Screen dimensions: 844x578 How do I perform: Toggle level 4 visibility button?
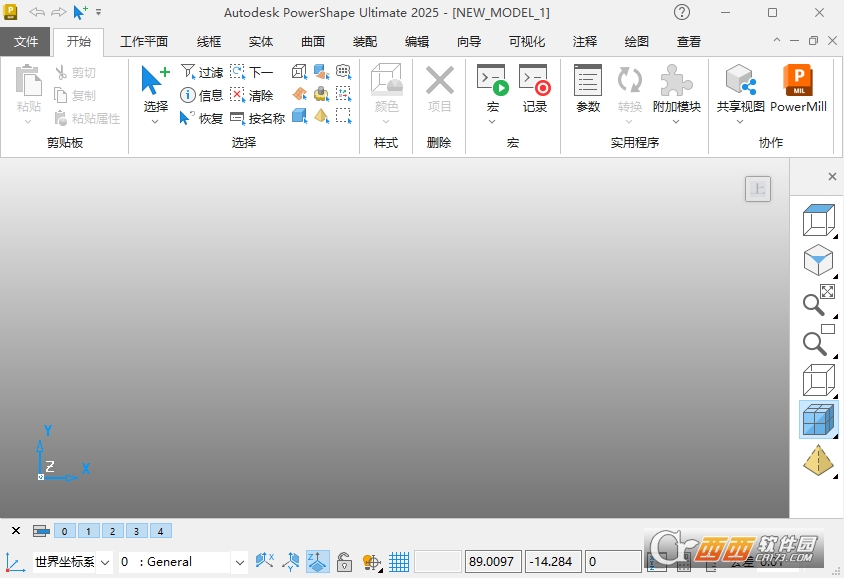tap(160, 531)
